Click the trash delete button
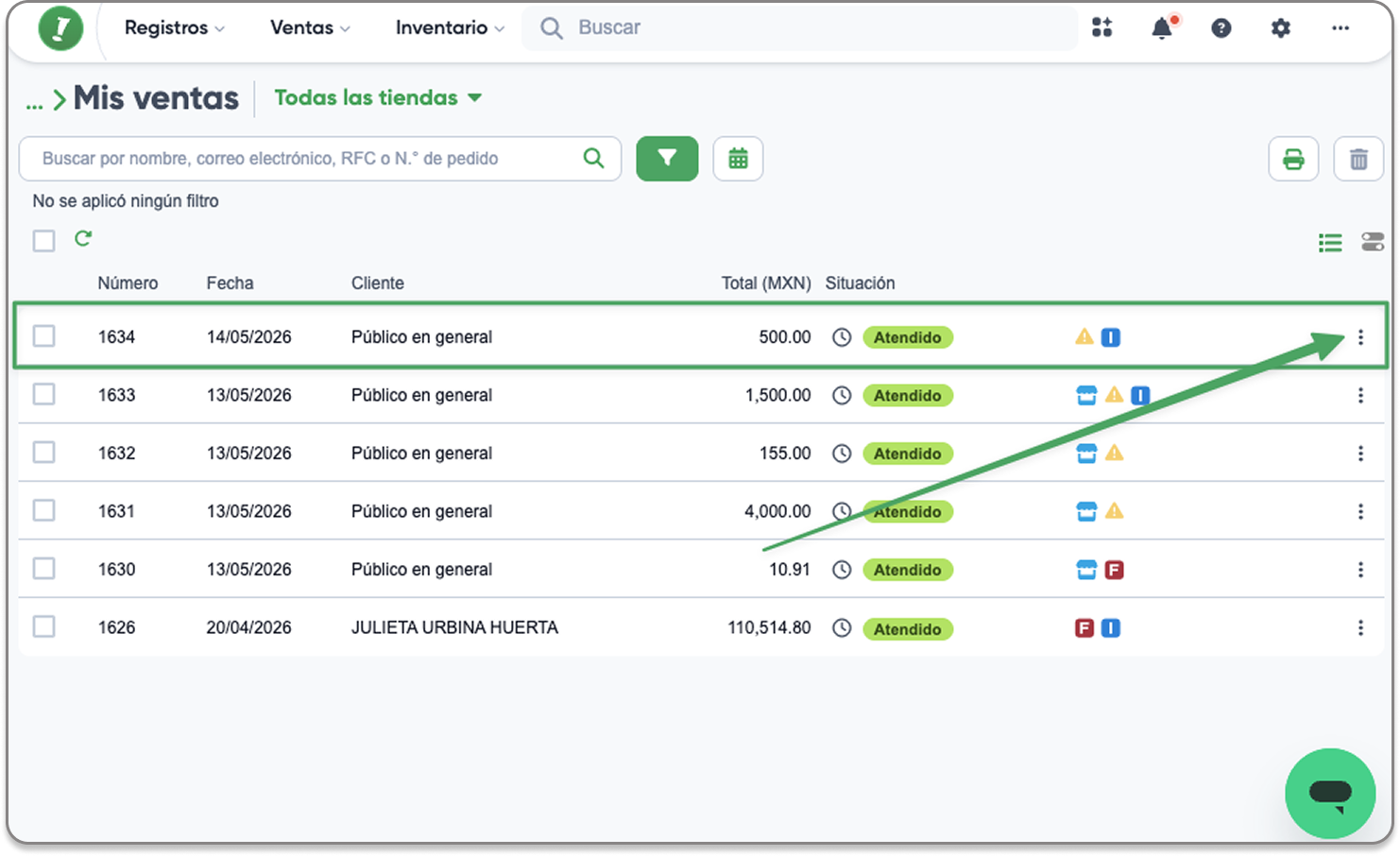This screenshot has height=856, width=1400. pos(1358,159)
